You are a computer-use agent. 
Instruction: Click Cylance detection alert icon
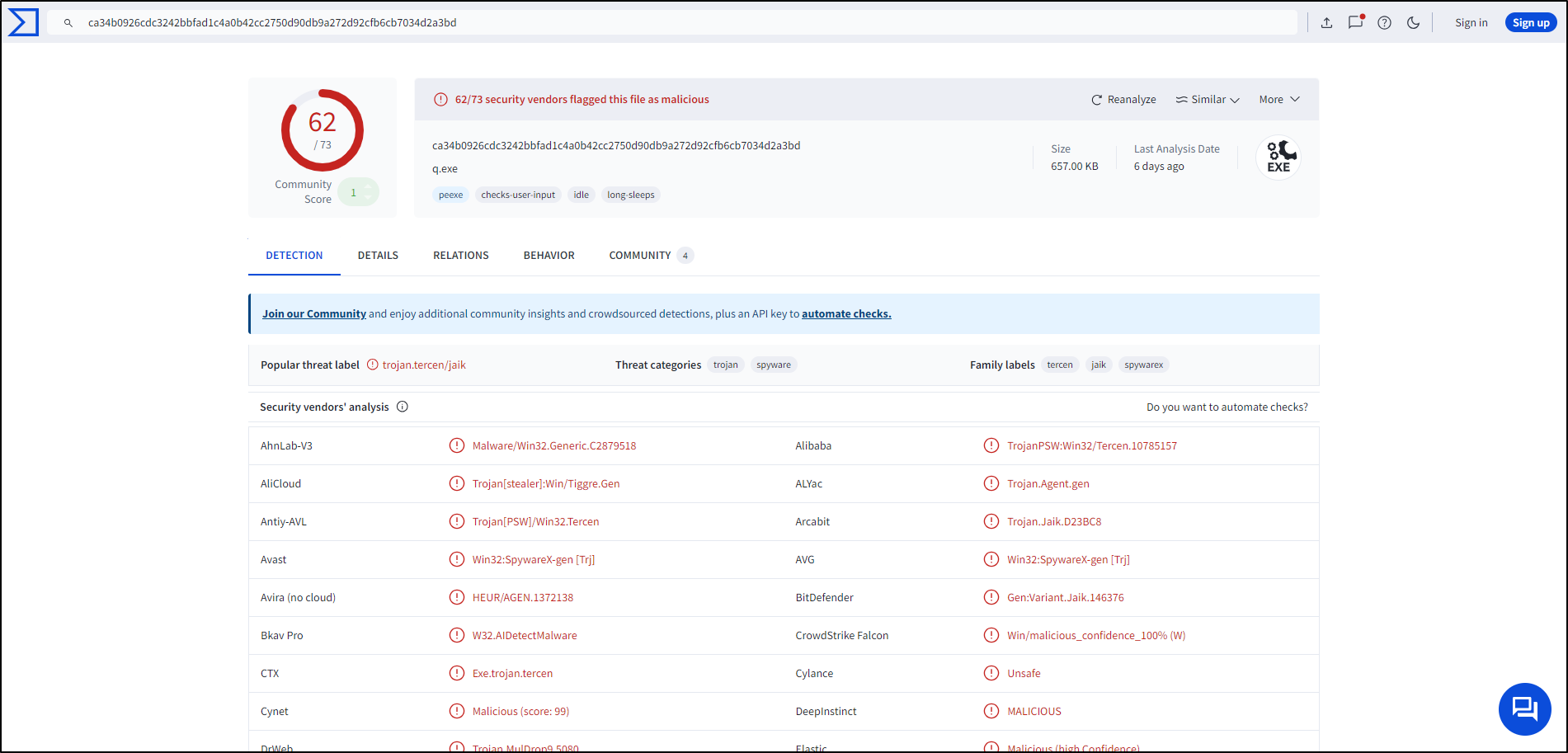point(991,673)
